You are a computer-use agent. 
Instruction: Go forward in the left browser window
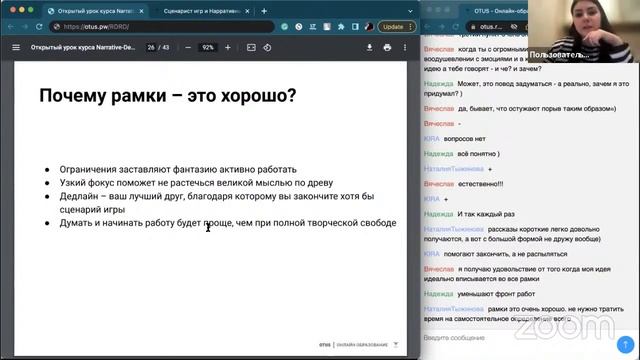pos(25,27)
